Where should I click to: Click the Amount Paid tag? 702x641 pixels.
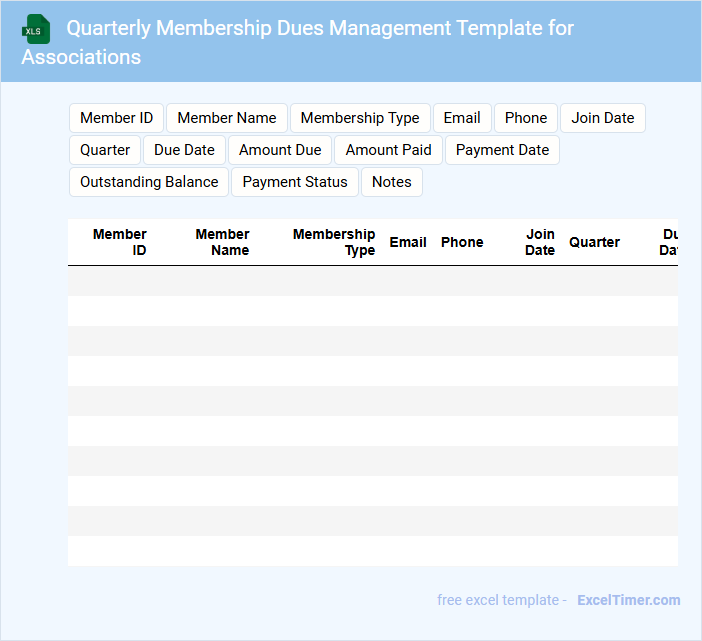389,150
